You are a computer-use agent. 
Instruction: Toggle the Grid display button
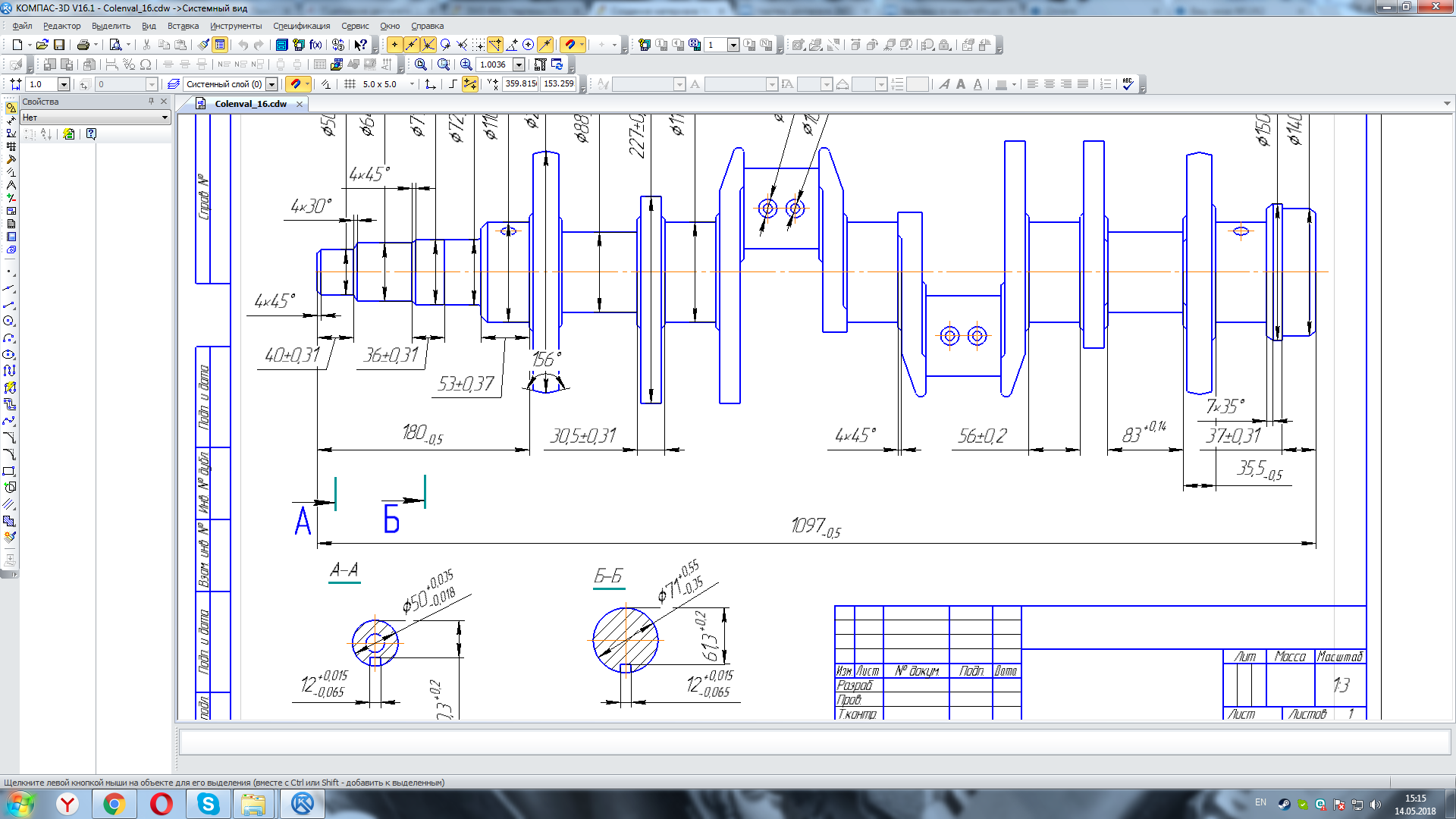[350, 84]
